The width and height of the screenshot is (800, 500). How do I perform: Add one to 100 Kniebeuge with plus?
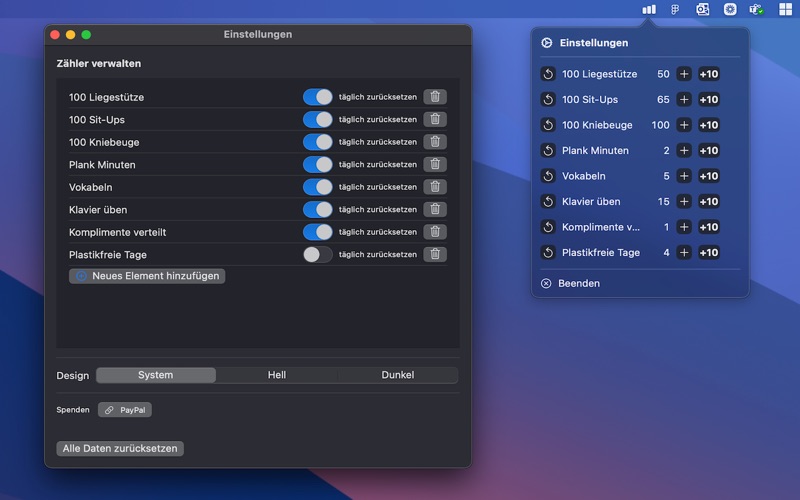684,125
